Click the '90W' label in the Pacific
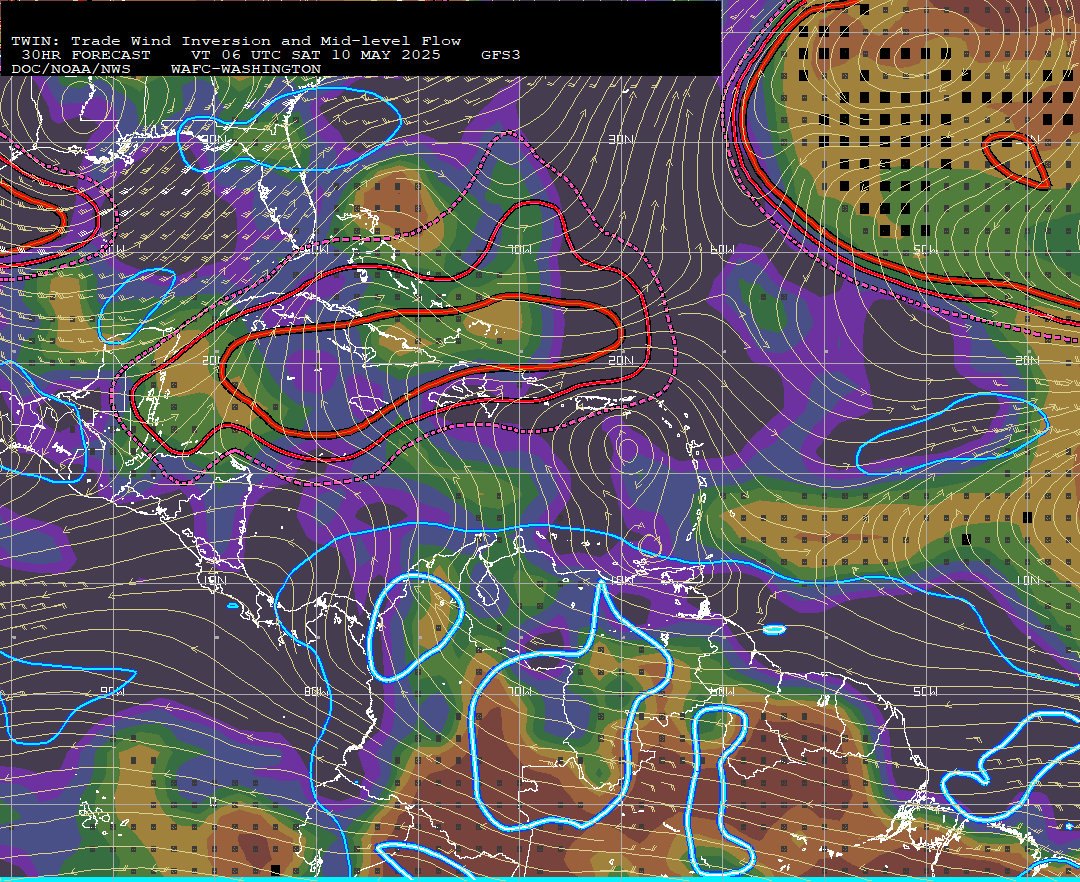The height and width of the screenshot is (882, 1080). pyautogui.click(x=113, y=691)
